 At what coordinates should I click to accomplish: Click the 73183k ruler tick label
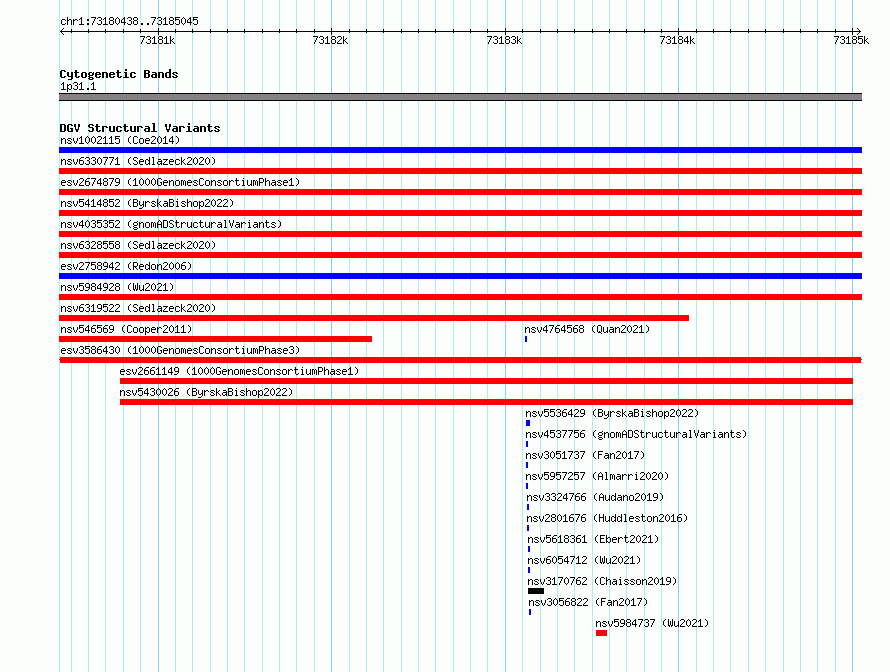click(x=504, y=40)
